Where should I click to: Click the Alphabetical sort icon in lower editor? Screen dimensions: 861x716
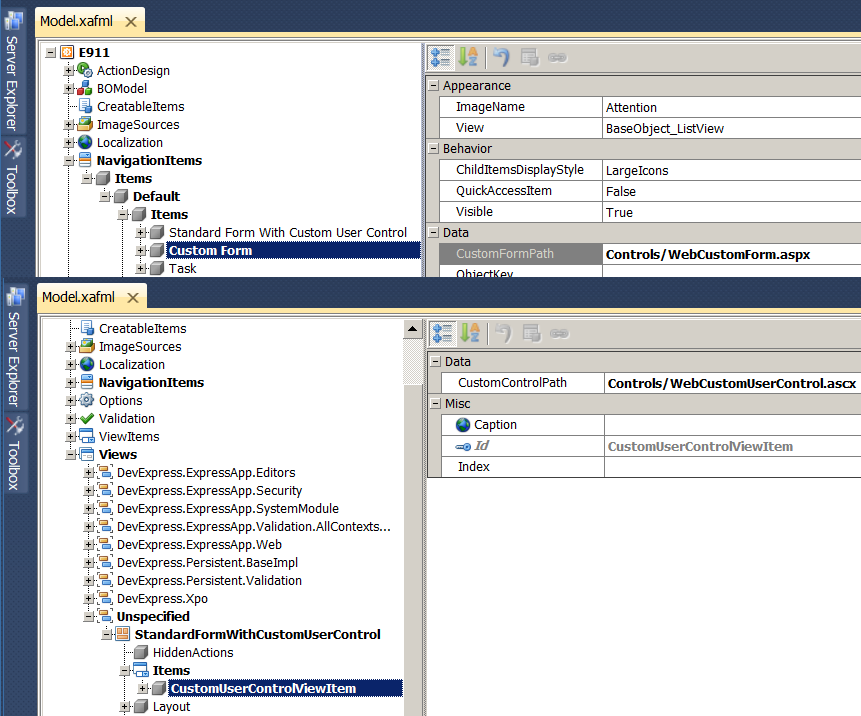pyautogui.click(x=468, y=332)
